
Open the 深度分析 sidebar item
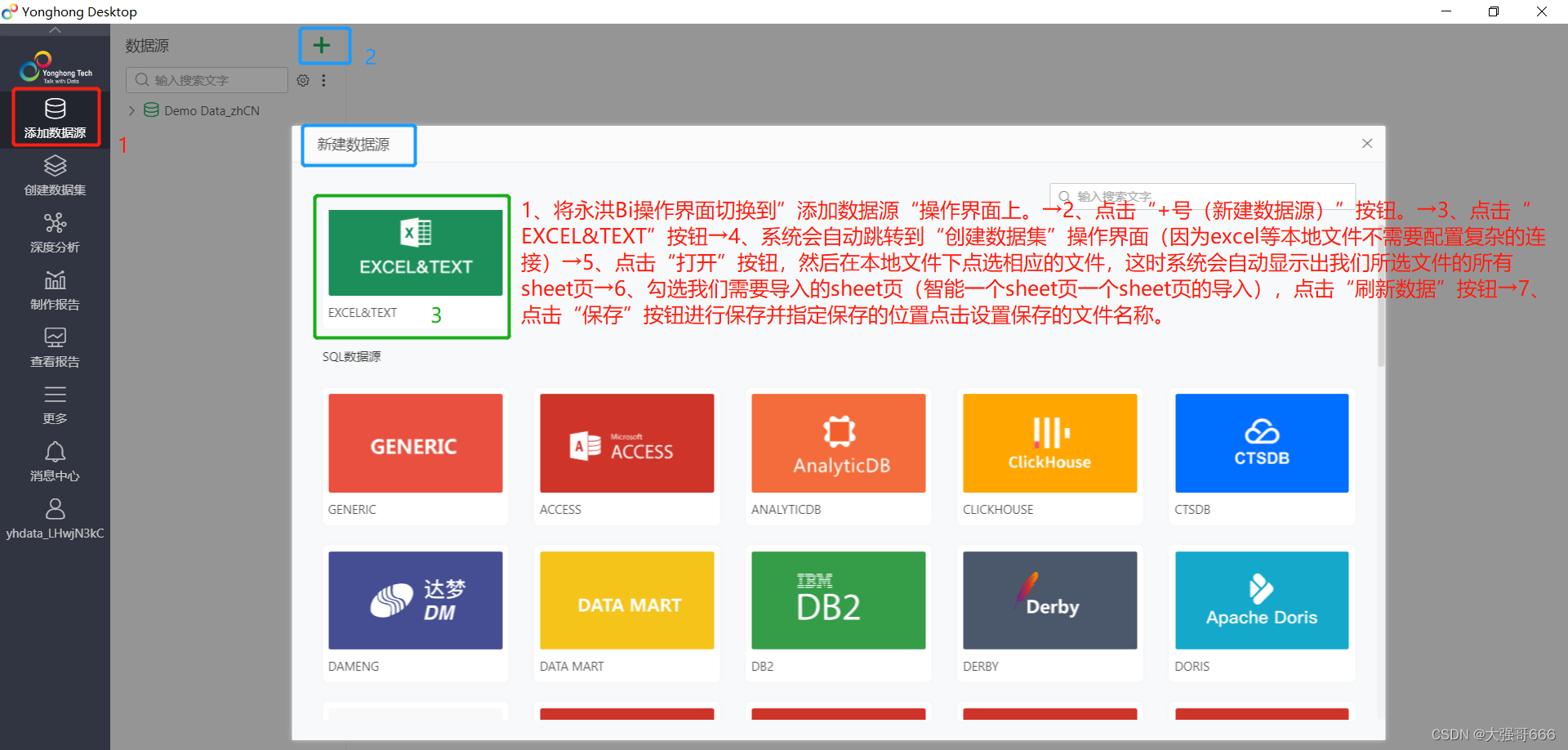pos(55,233)
